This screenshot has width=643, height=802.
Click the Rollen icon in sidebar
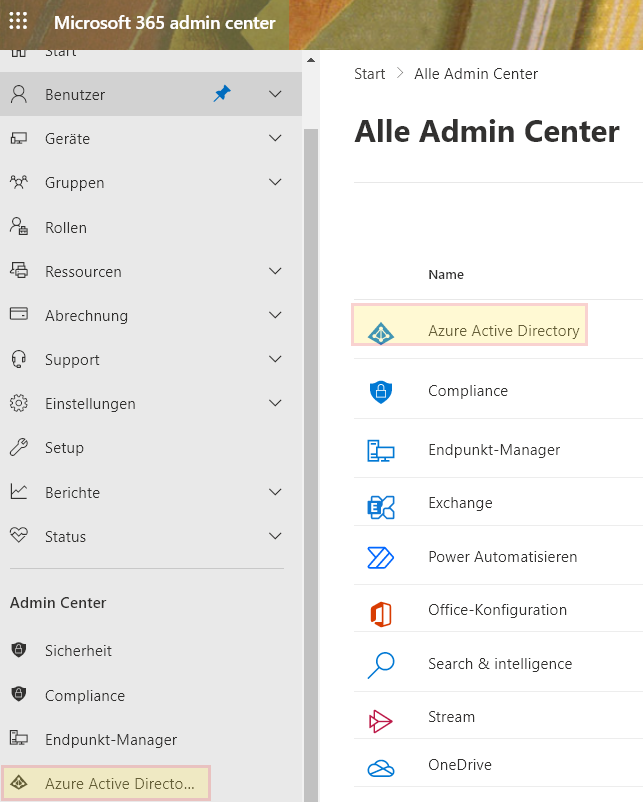(19, 227)
